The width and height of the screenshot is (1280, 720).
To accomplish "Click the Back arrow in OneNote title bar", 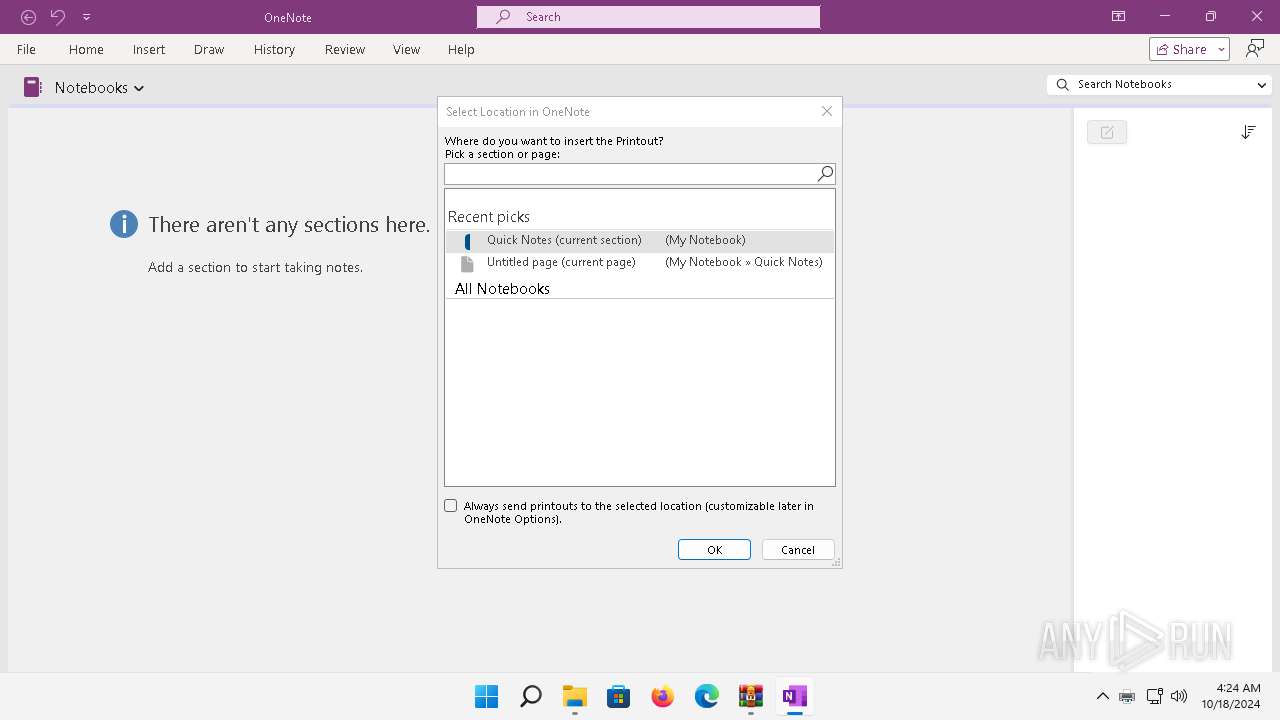I will click(x=29, y=17).
